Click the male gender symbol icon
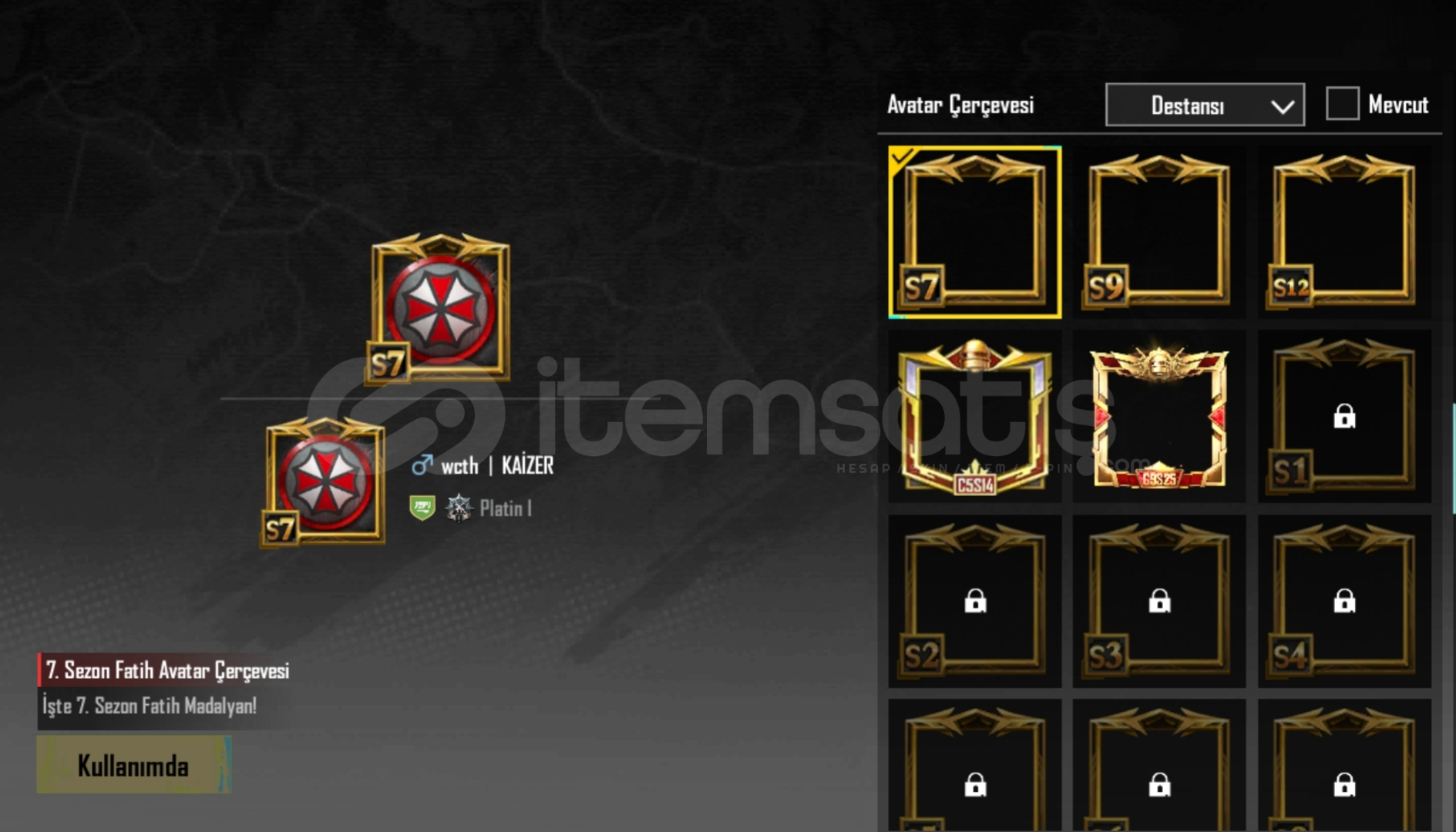The height and width of the screenshot is (832, 1456). click(422, 465)
